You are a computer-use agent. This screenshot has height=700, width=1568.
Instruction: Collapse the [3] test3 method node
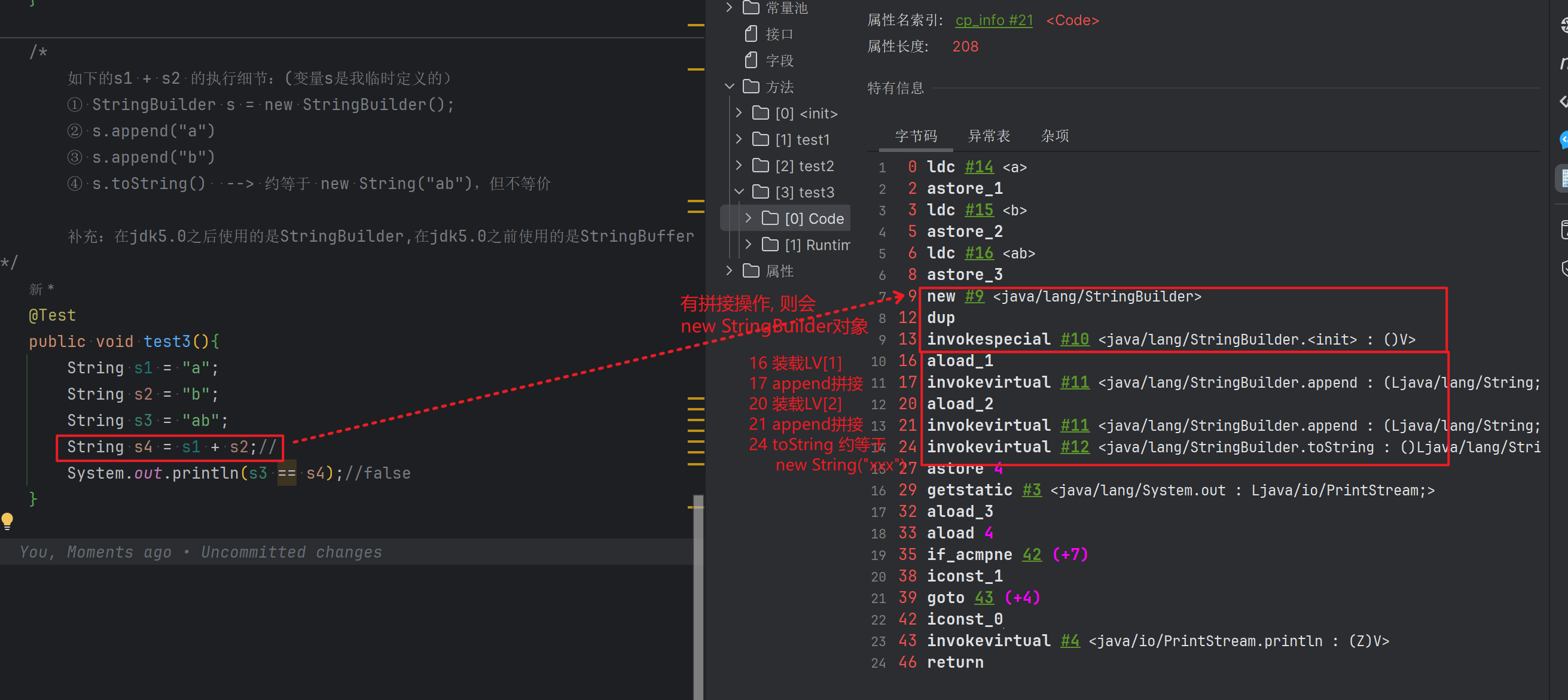[739, 192]
